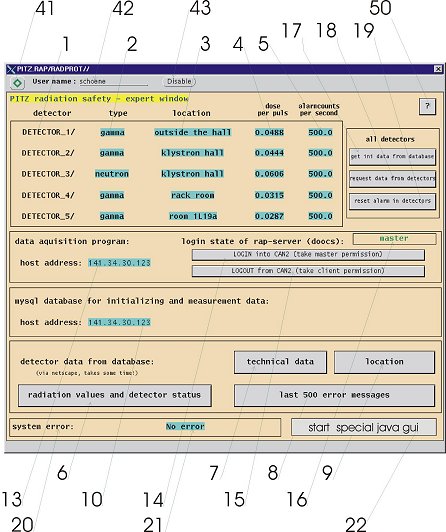
Task: Click the window title bar PITZ.RAP/RADPROT//
Action: point(224,69)
